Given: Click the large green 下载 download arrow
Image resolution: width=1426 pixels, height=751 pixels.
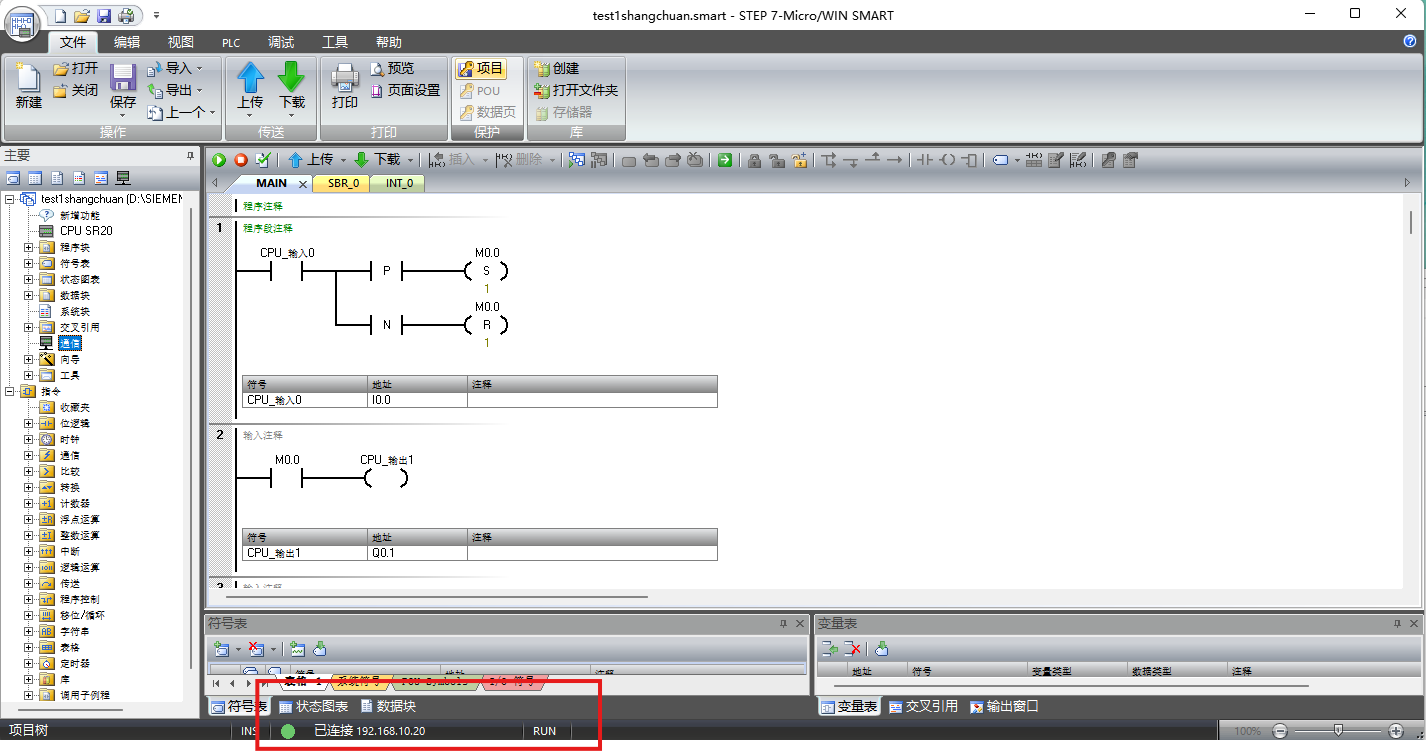Looking at the screenshot, I should click(292, 77).
